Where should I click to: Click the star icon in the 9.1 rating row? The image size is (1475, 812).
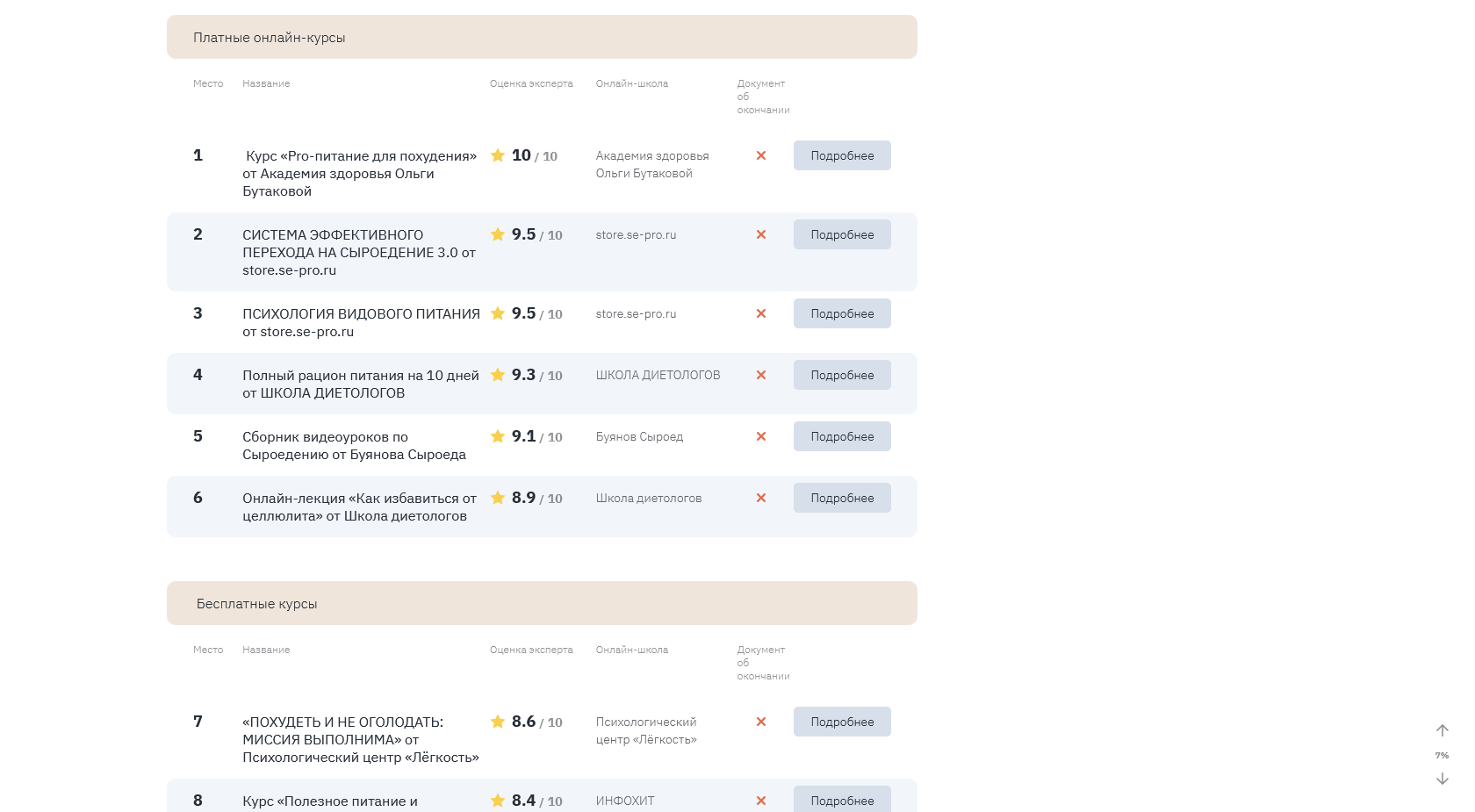coord(498,436)
